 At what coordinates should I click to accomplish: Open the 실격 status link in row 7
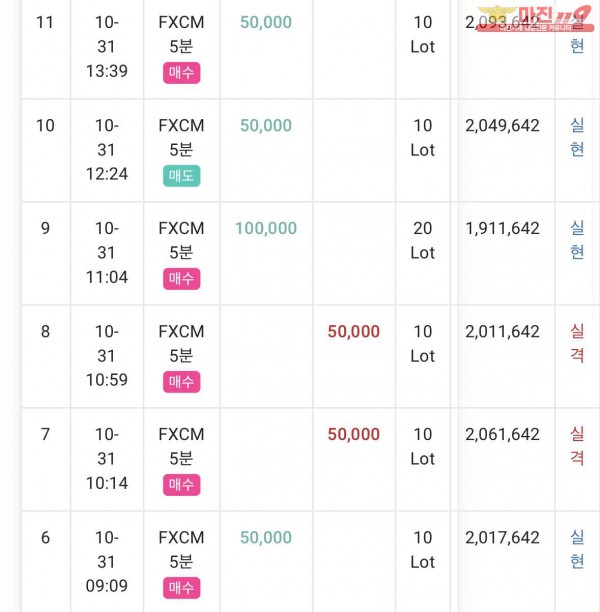click(577, 446)
